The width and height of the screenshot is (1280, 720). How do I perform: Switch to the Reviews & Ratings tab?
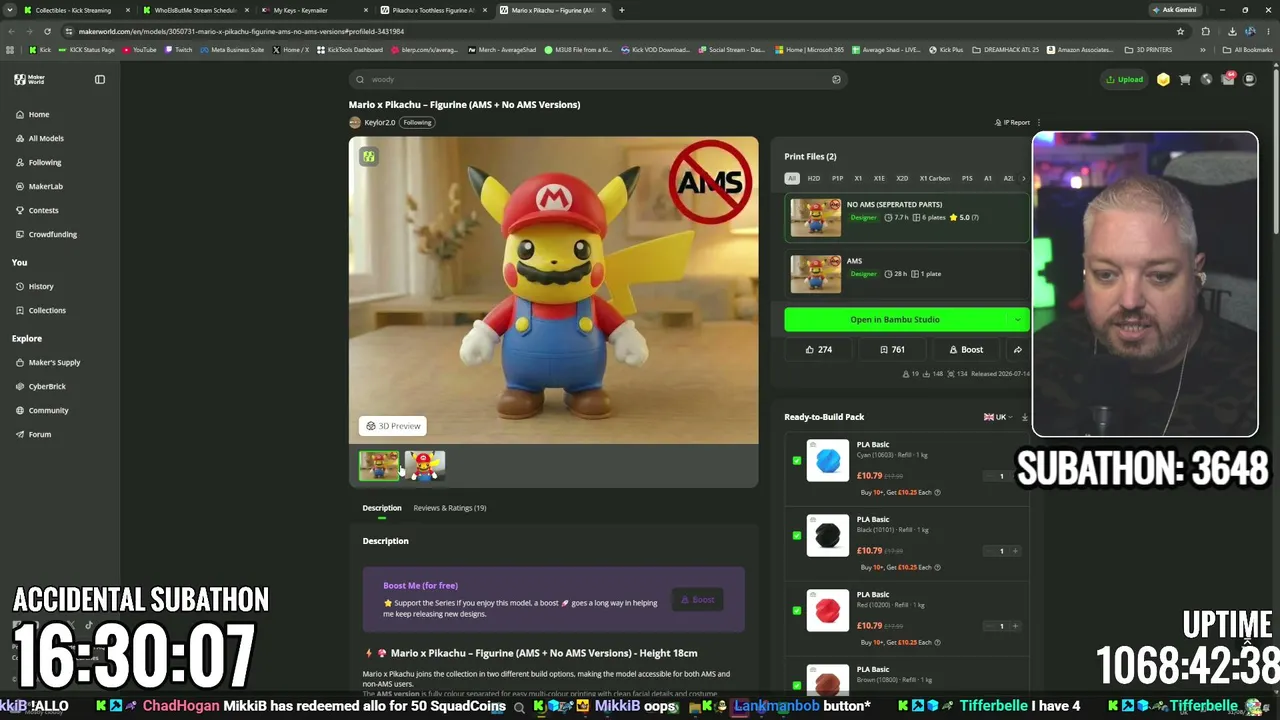tap(450, 508)
